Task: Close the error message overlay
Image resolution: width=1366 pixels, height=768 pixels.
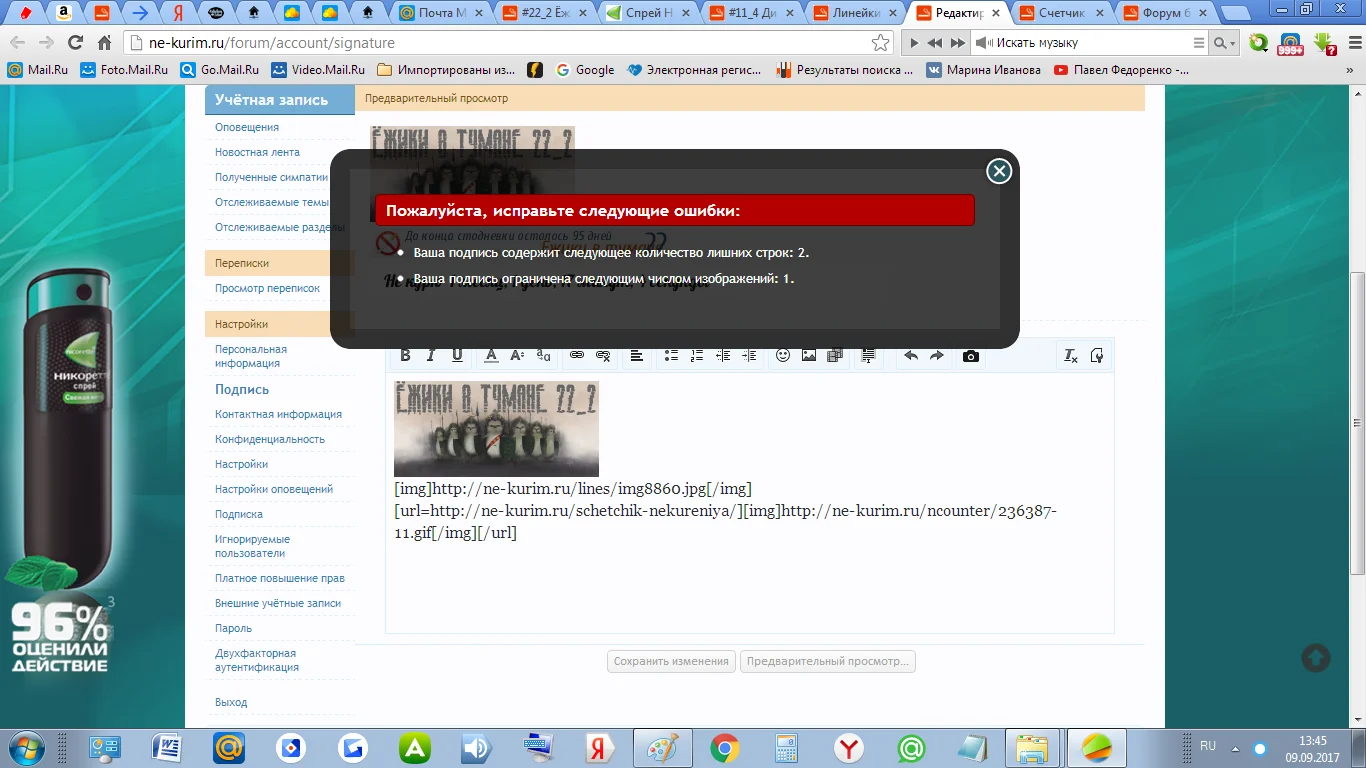Action: pyautogui.click(x=999, y=171)
